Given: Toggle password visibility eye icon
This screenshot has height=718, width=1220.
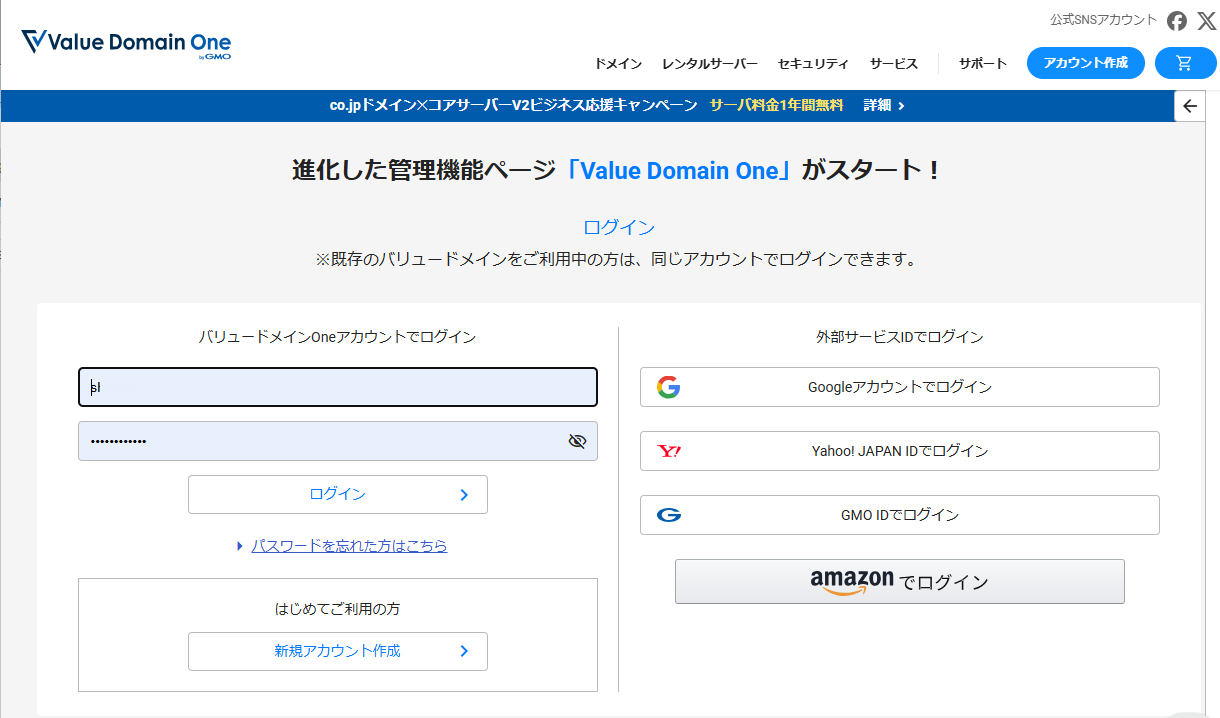Looking at the screenshot, I should click(x=577, y=441).
